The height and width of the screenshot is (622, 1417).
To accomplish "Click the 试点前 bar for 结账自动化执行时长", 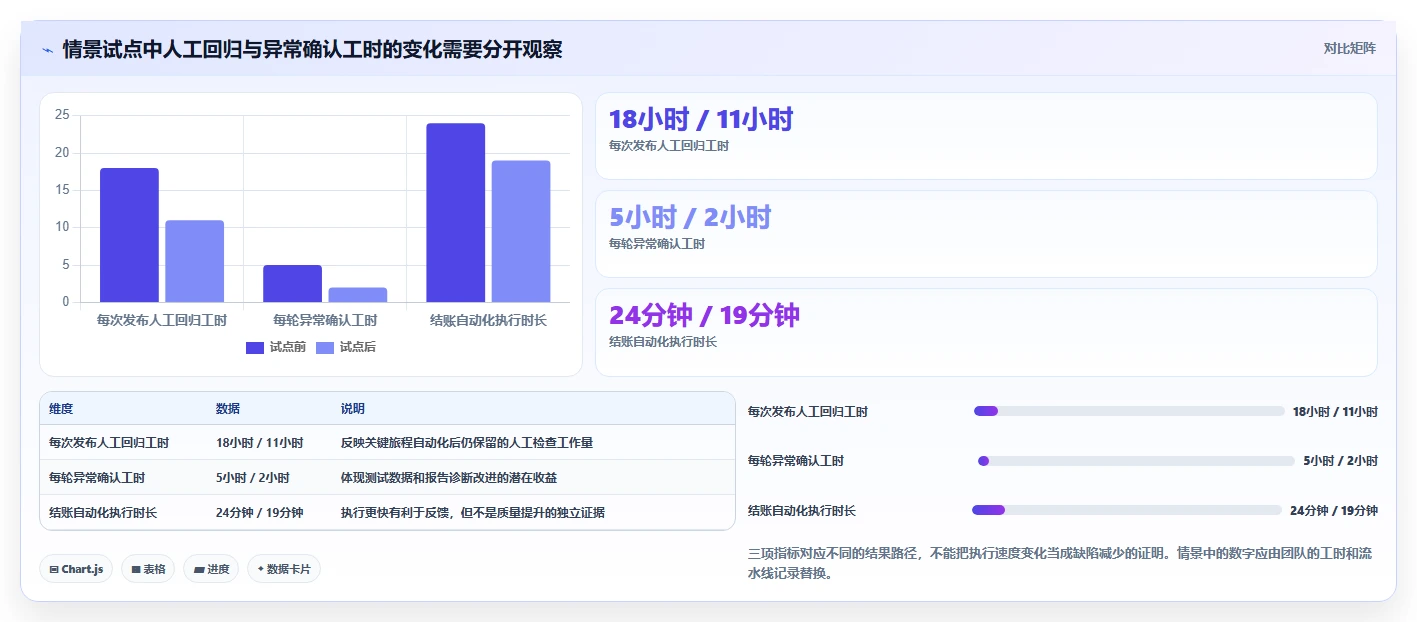I will (x=456, y=213).
